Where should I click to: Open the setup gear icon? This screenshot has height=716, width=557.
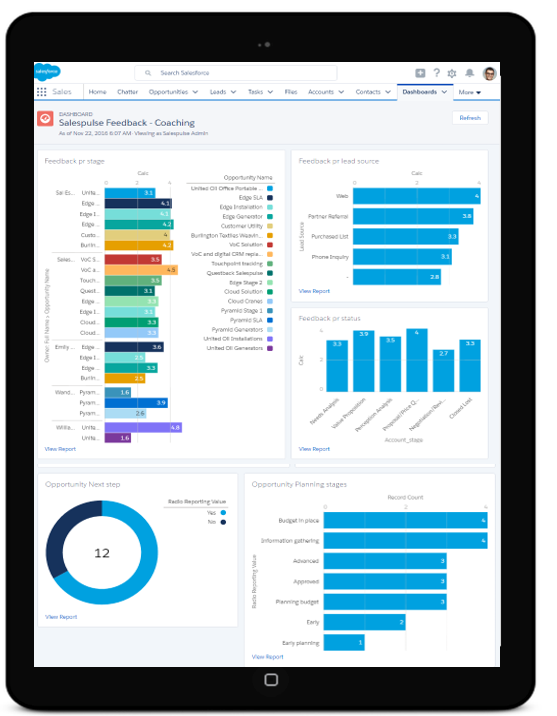pos(452,73)
